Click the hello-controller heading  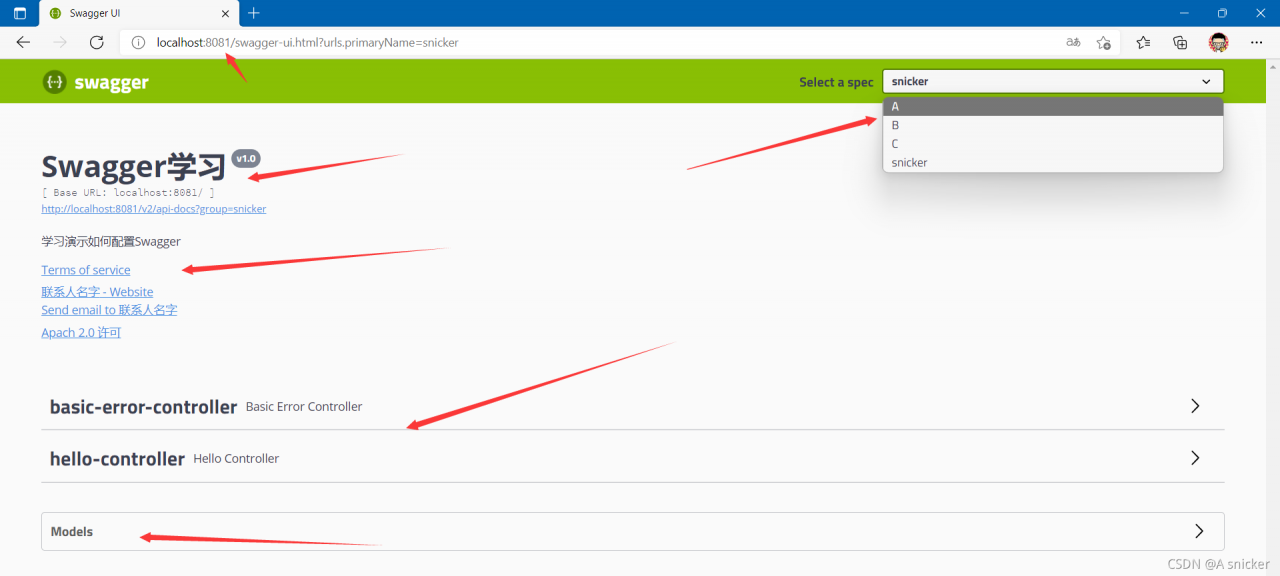[x=117, y=459]
